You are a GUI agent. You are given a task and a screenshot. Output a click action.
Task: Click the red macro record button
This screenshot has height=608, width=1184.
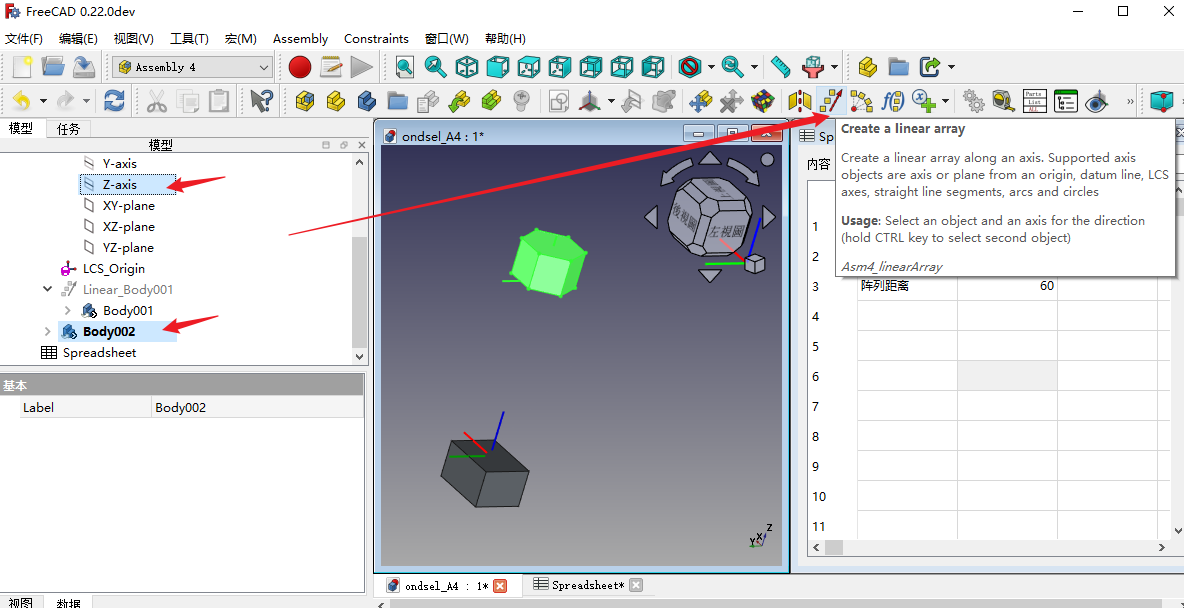[x=300, y=67]
